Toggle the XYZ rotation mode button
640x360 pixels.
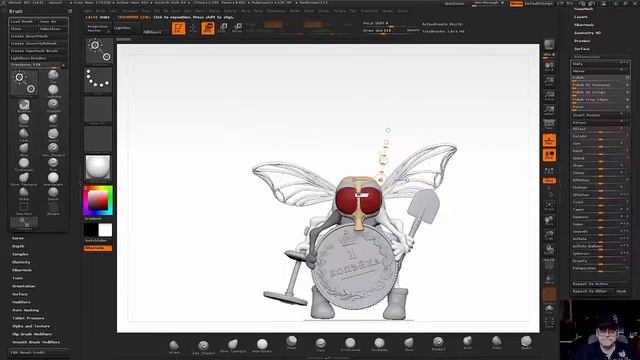pyautogui.click(x=549, y=180)
